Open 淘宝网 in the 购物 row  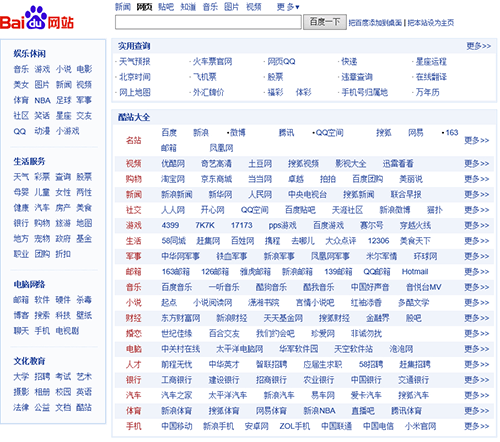coord(173,179)
